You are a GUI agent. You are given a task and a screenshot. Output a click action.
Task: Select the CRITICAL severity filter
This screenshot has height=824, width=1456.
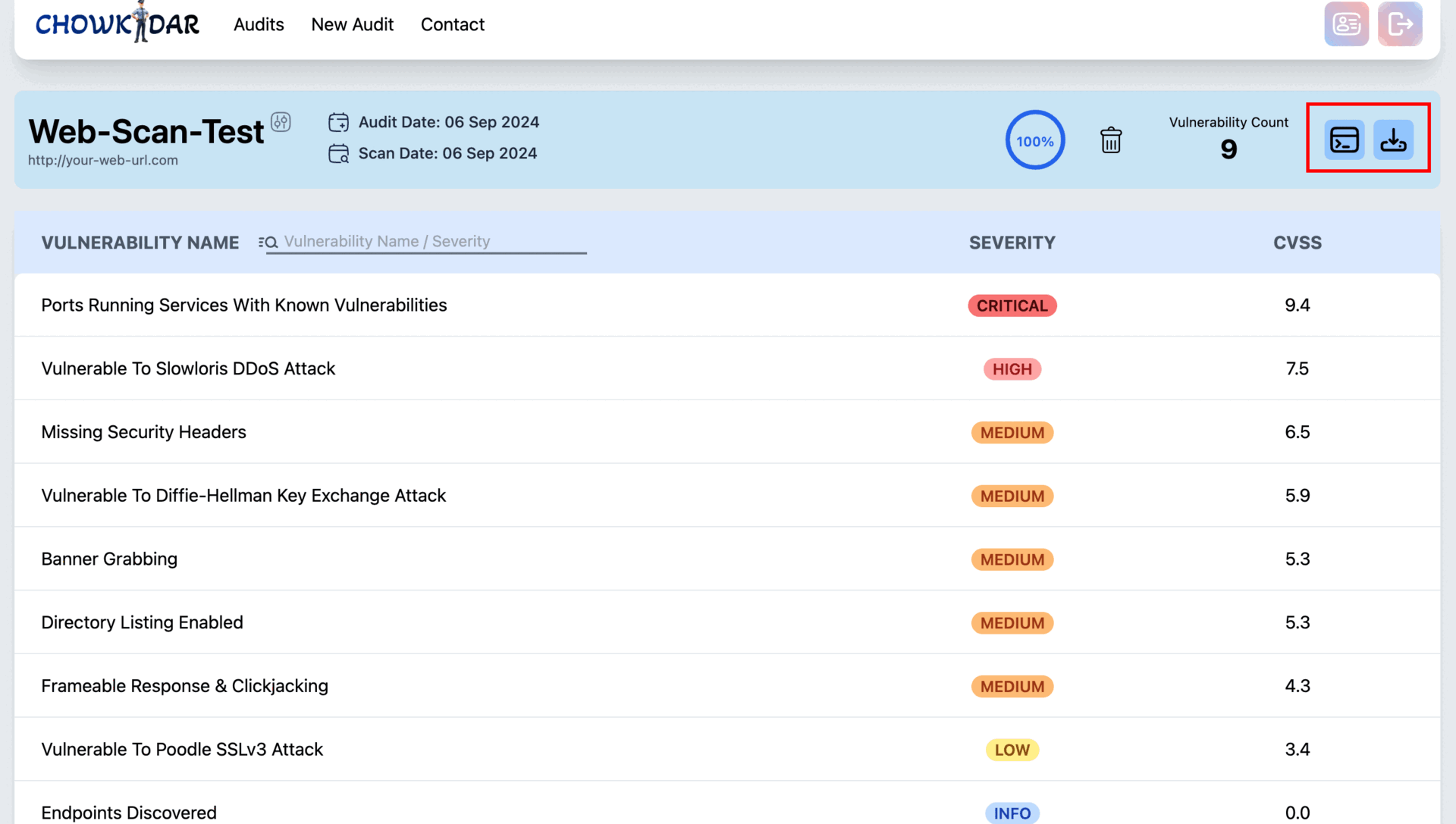[1012, 306]
